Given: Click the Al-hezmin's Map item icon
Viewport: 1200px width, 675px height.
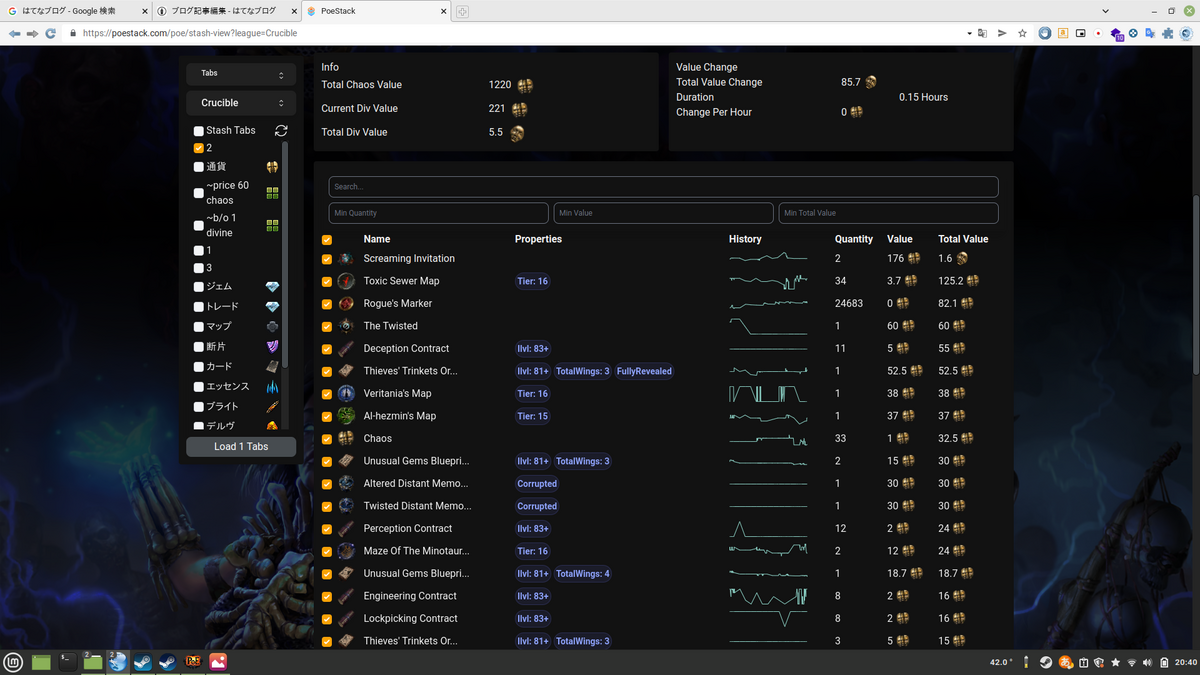Looking at the screenshot, I should [x=346, y=416].
